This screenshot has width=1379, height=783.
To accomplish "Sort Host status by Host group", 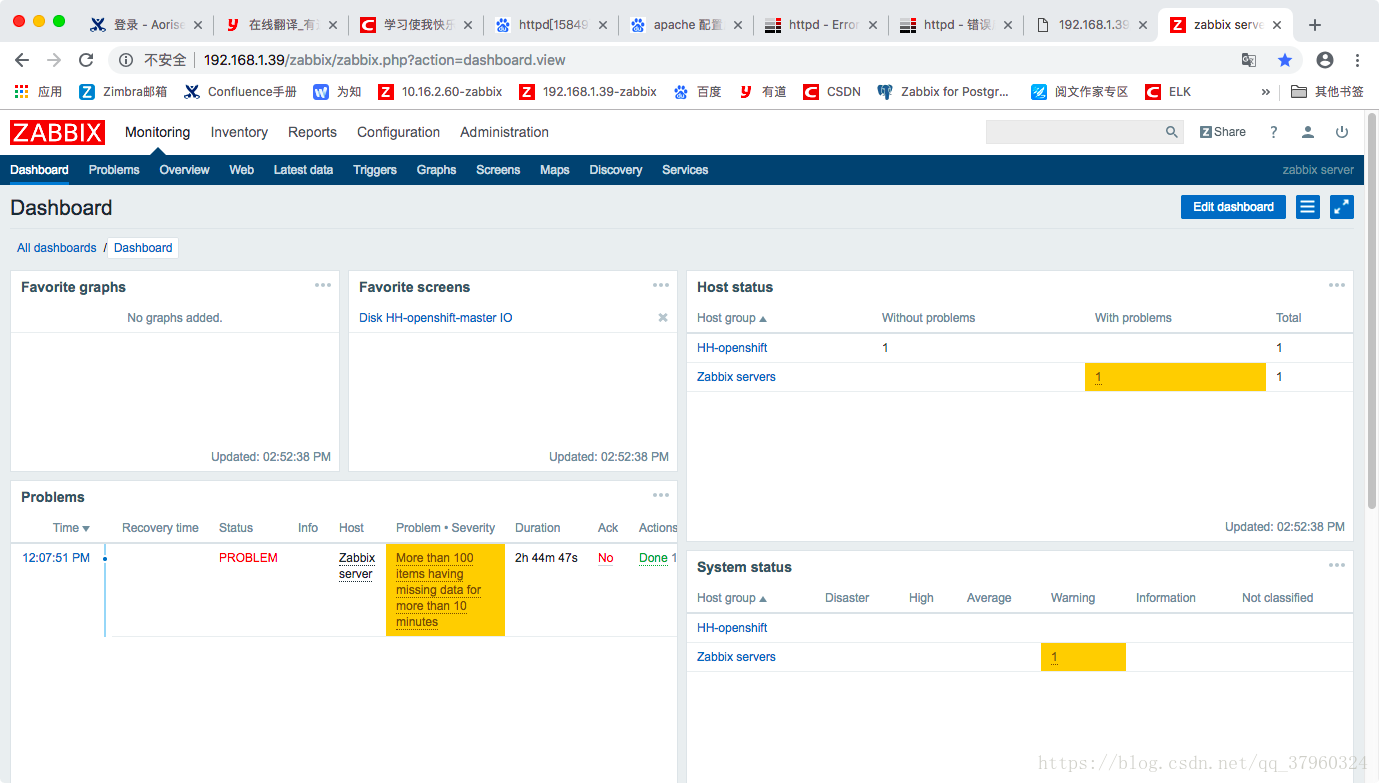I will [732, 318].
